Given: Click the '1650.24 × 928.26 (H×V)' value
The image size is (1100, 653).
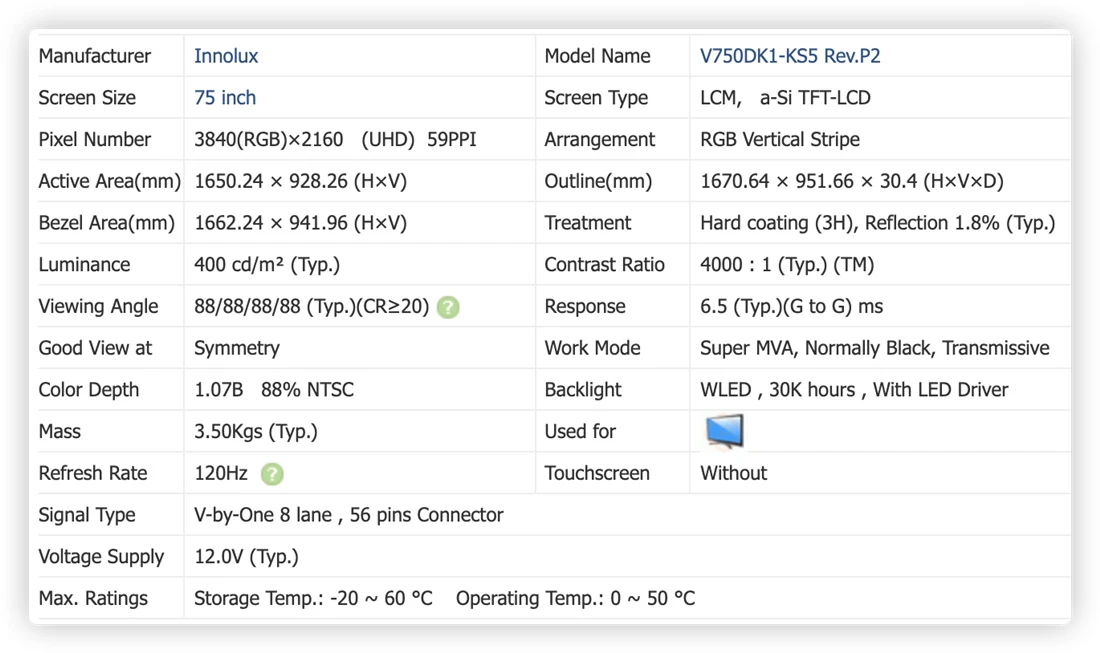Looking at the screenshot, I should 300,181.
